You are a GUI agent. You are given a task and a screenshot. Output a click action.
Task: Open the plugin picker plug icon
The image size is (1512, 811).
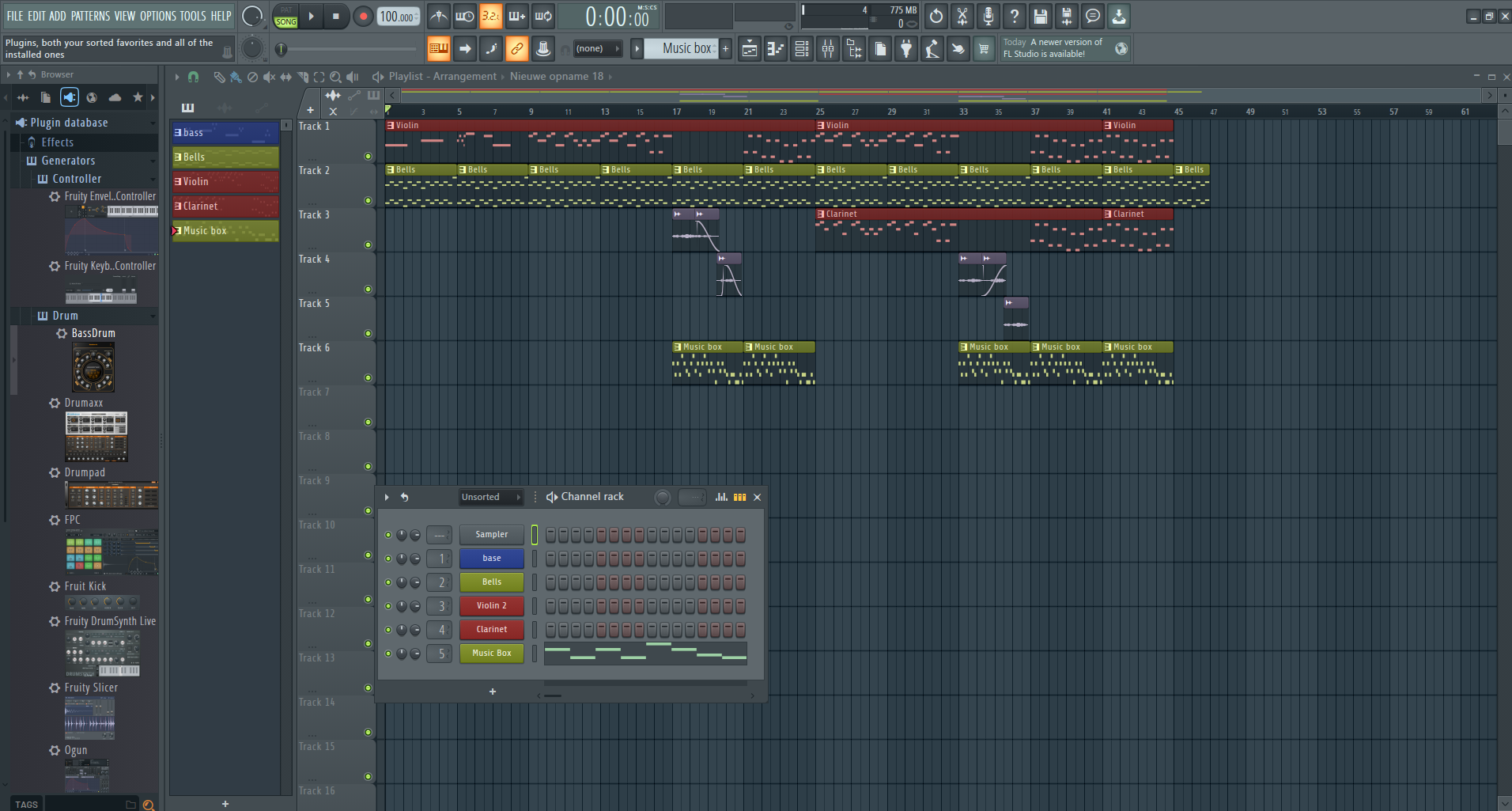pos(906,49)
